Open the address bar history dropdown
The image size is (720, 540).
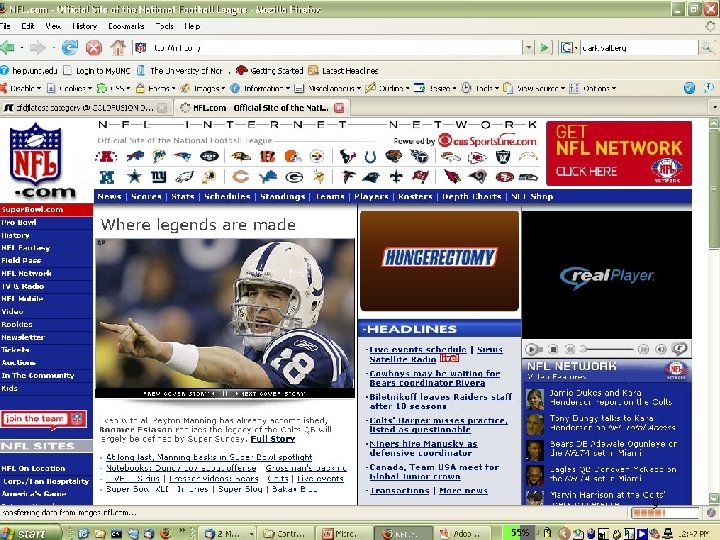(529, 47)
